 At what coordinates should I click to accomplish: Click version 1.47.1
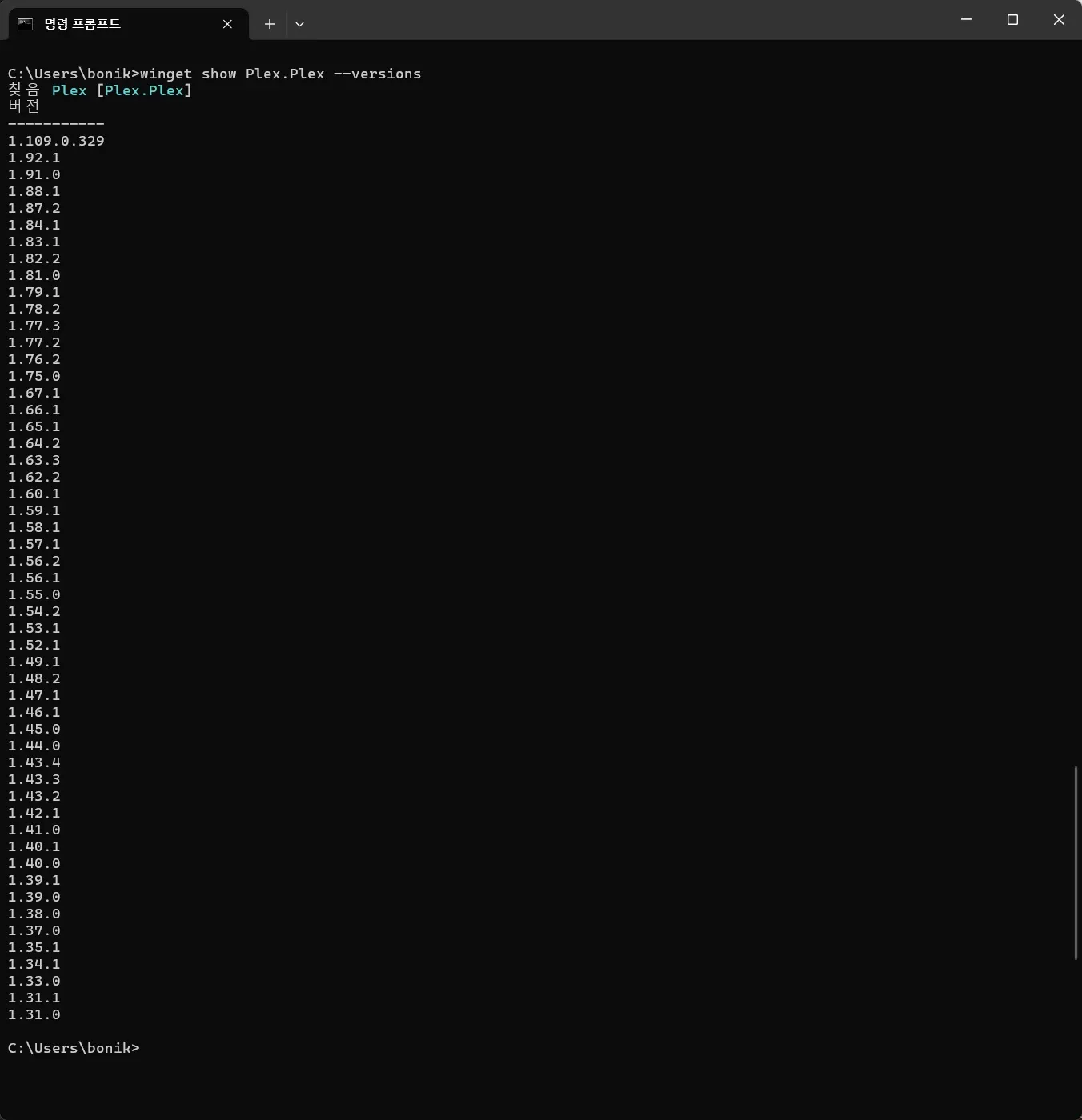(34, 695)
